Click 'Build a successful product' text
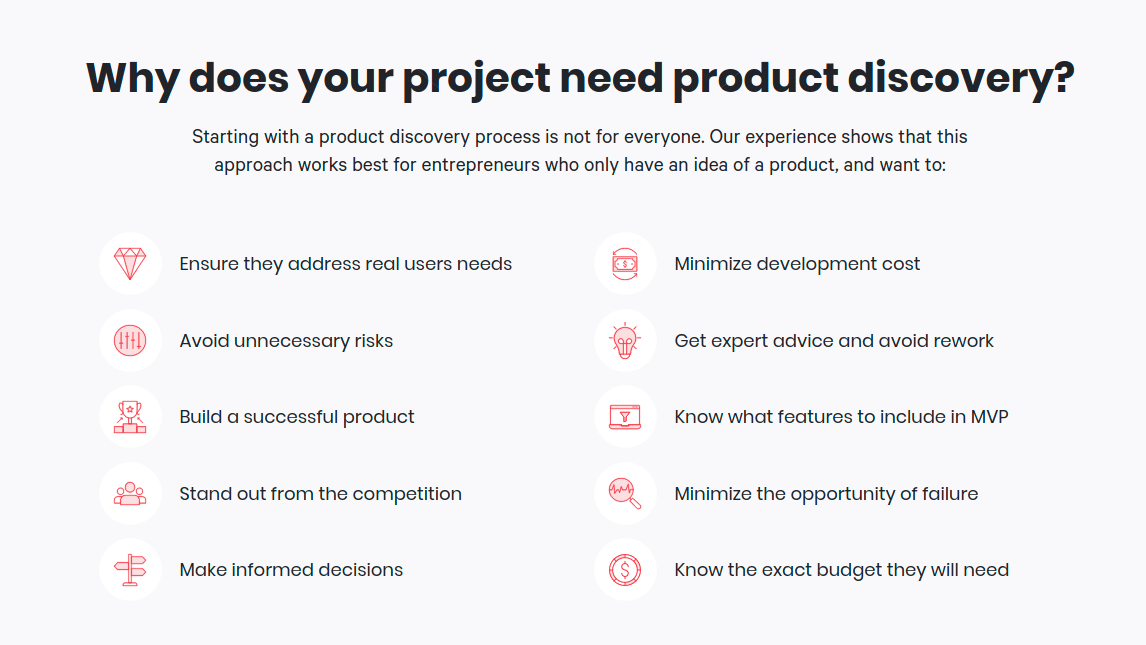This screenshot has height=645, width=1146. click(x=297, y=417)
